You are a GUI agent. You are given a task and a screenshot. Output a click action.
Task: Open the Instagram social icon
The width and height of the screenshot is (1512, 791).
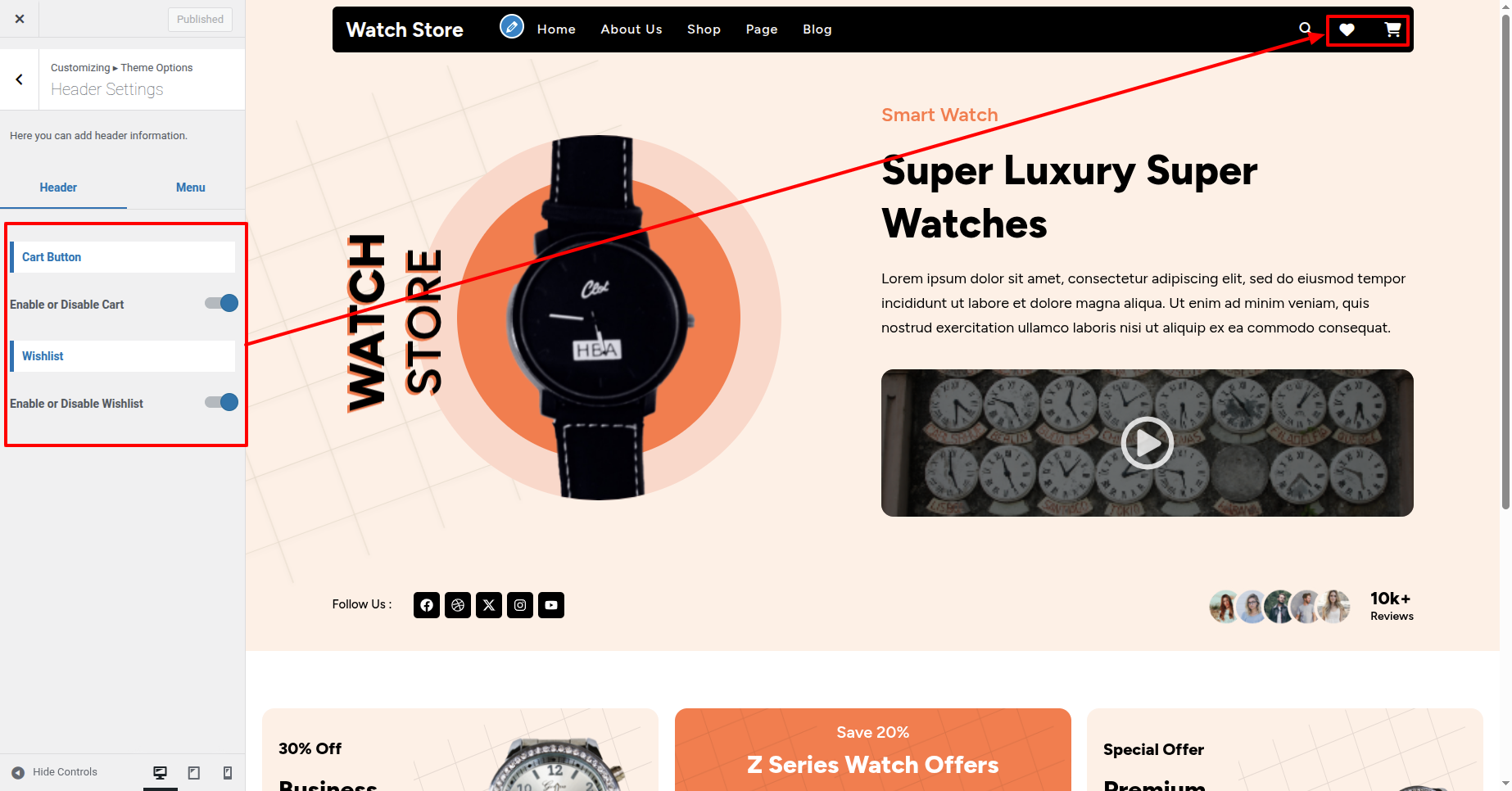coord(520,605)
